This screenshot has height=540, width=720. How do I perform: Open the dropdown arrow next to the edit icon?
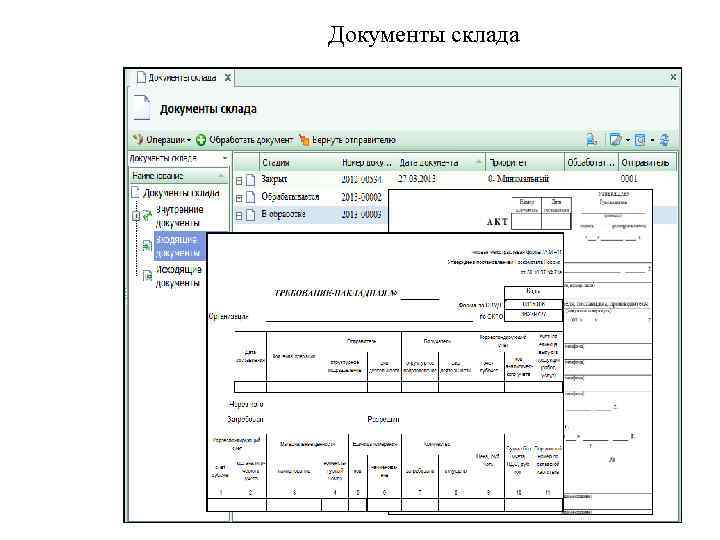point(627,140)
